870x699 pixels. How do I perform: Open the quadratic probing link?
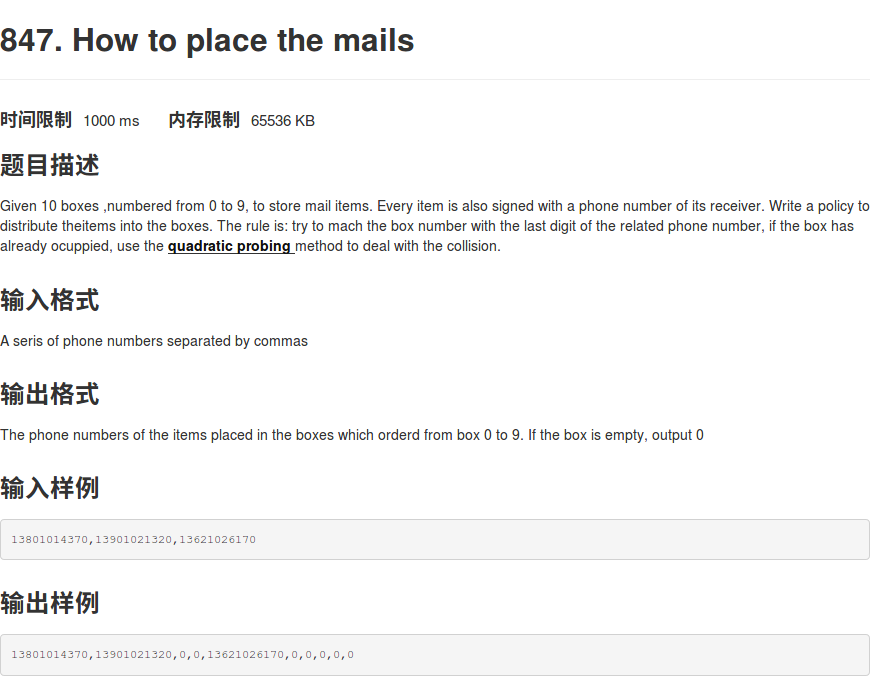pos(231,246)
